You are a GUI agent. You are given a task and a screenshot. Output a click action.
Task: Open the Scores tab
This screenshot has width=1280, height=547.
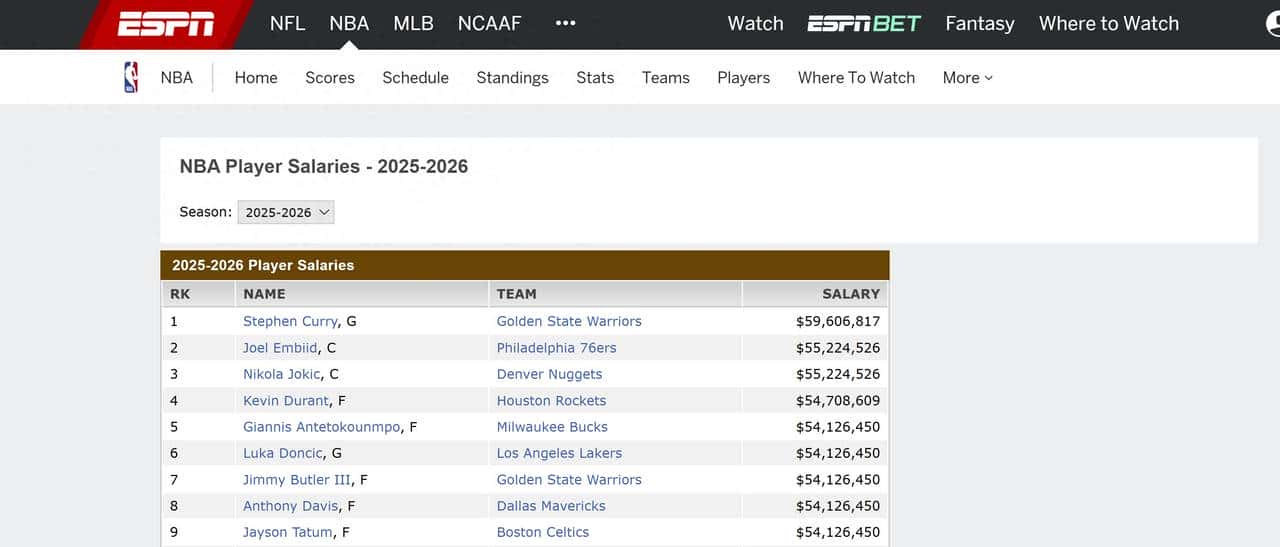[330, 77]
